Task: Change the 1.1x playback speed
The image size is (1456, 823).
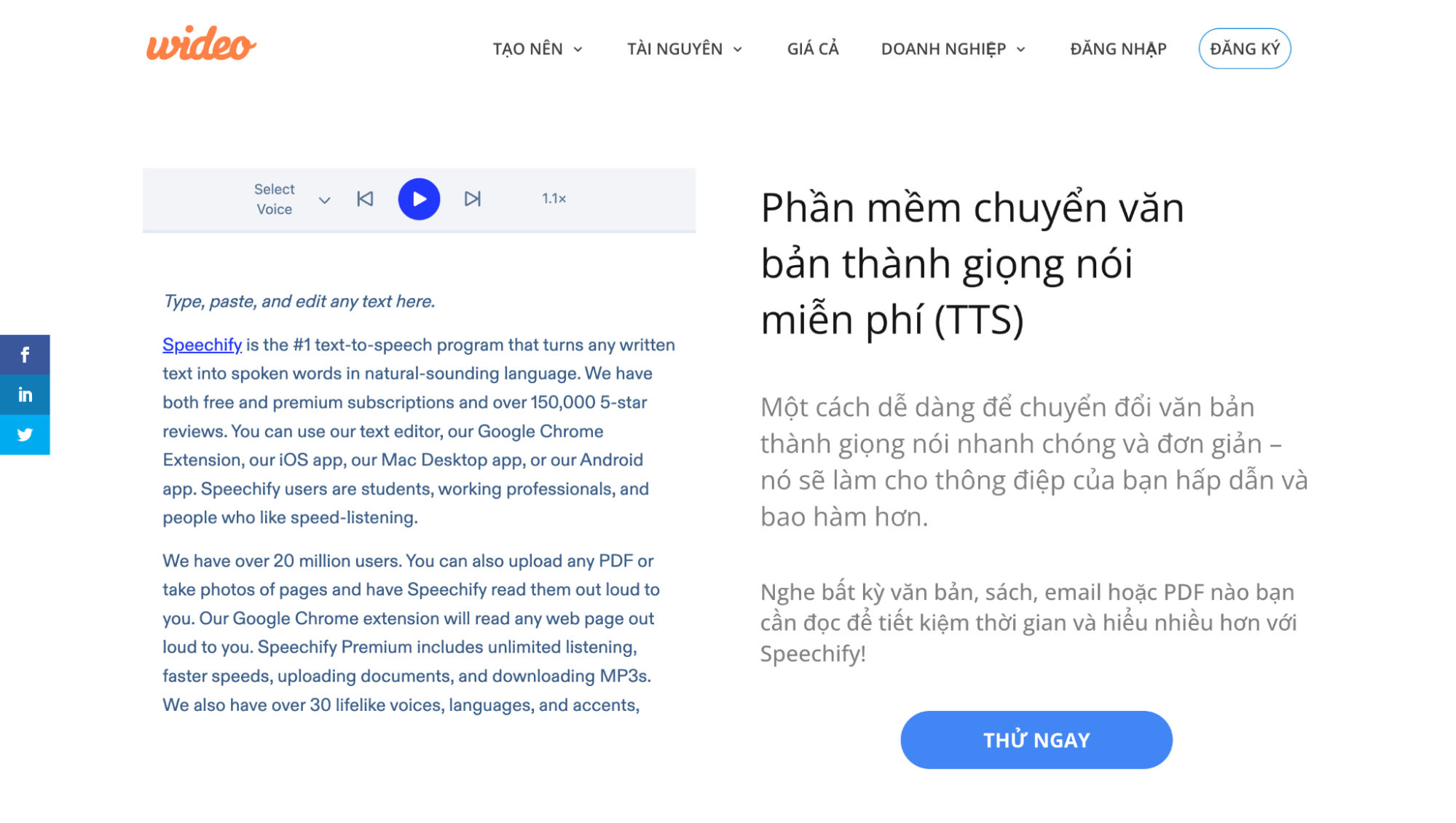Action: [554, 198]
